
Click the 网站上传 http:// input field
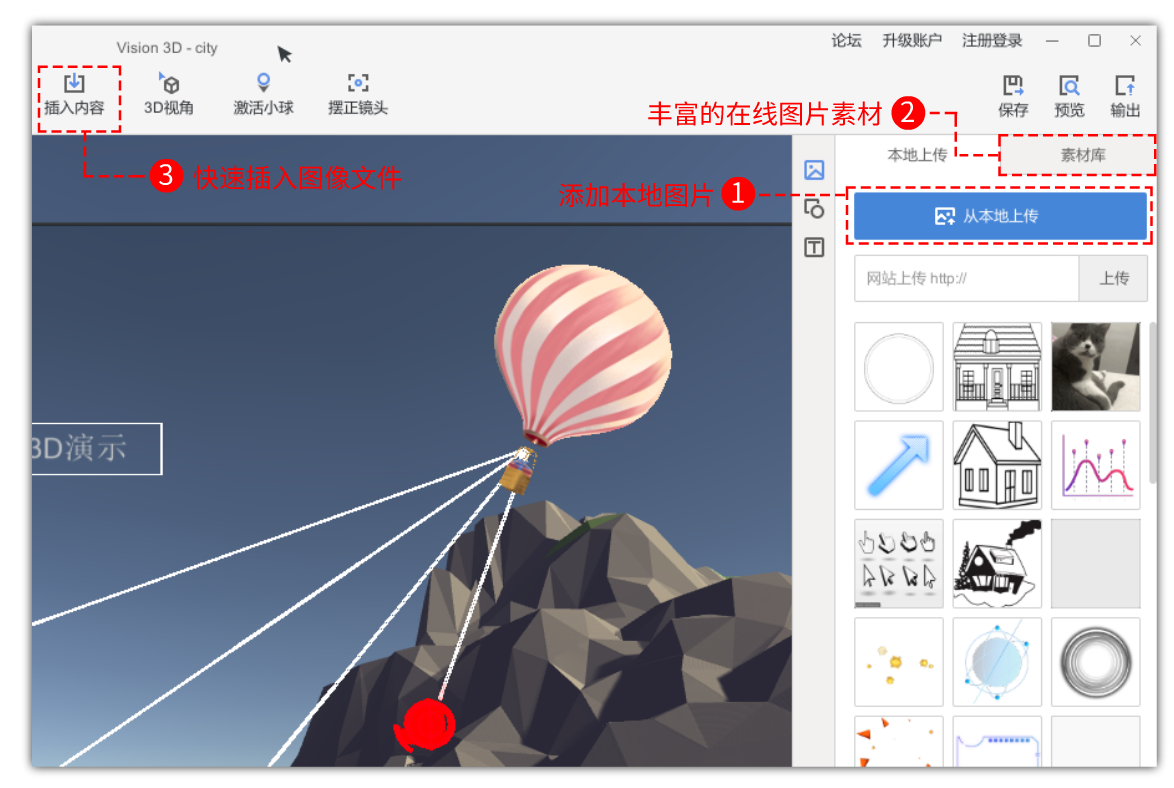pyautogui.click(x=966, y=279)
